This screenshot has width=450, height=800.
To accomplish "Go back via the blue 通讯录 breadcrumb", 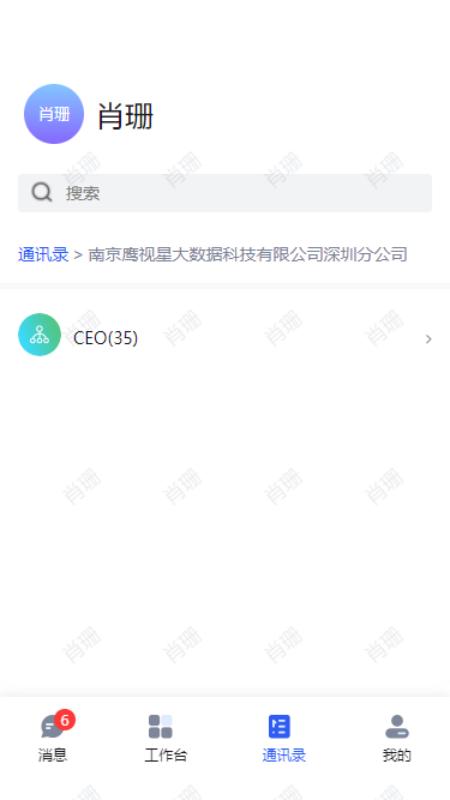I will pyautogui.click(x=43, y=254).
